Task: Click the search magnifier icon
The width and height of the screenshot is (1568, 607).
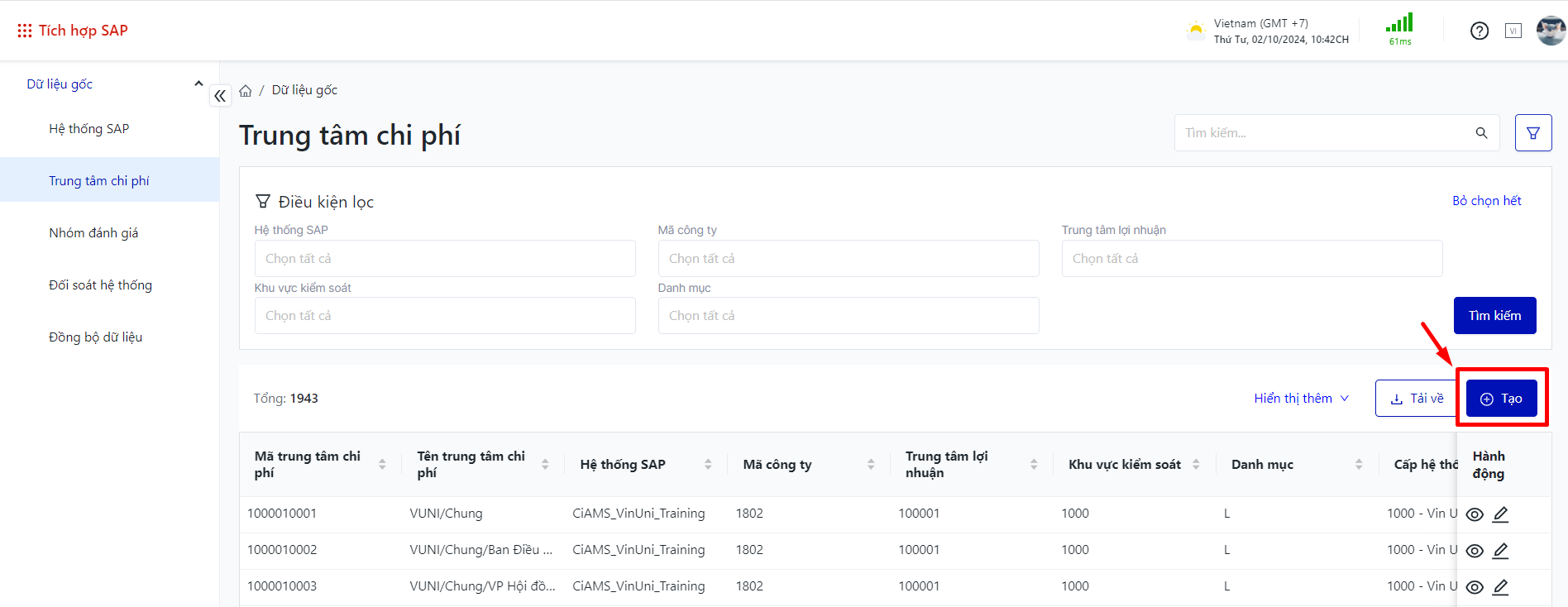Action: (x=1481, y=133)
